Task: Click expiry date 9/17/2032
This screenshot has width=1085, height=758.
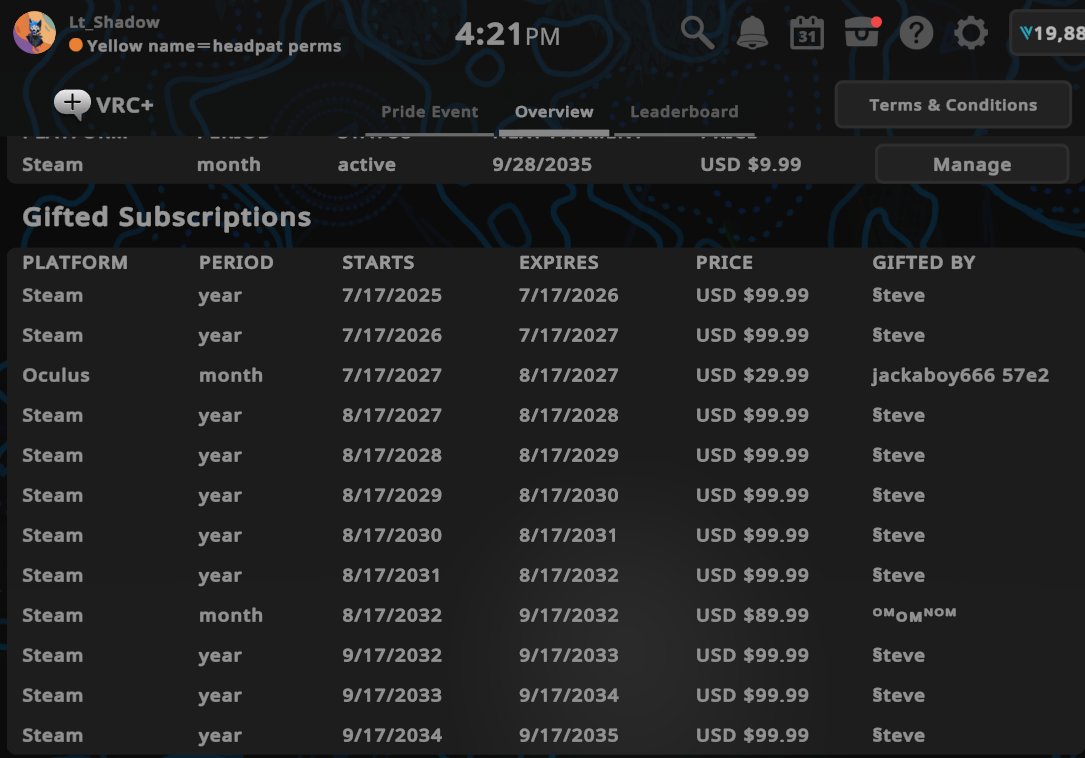Action: [569, 615]
